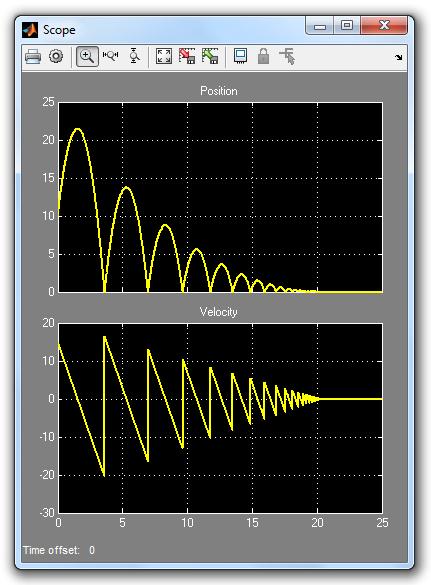The width and height of the screenshot is (431, 585).
Task: Toggle the Zoom magnifier tool
Action: pos(87,57)
